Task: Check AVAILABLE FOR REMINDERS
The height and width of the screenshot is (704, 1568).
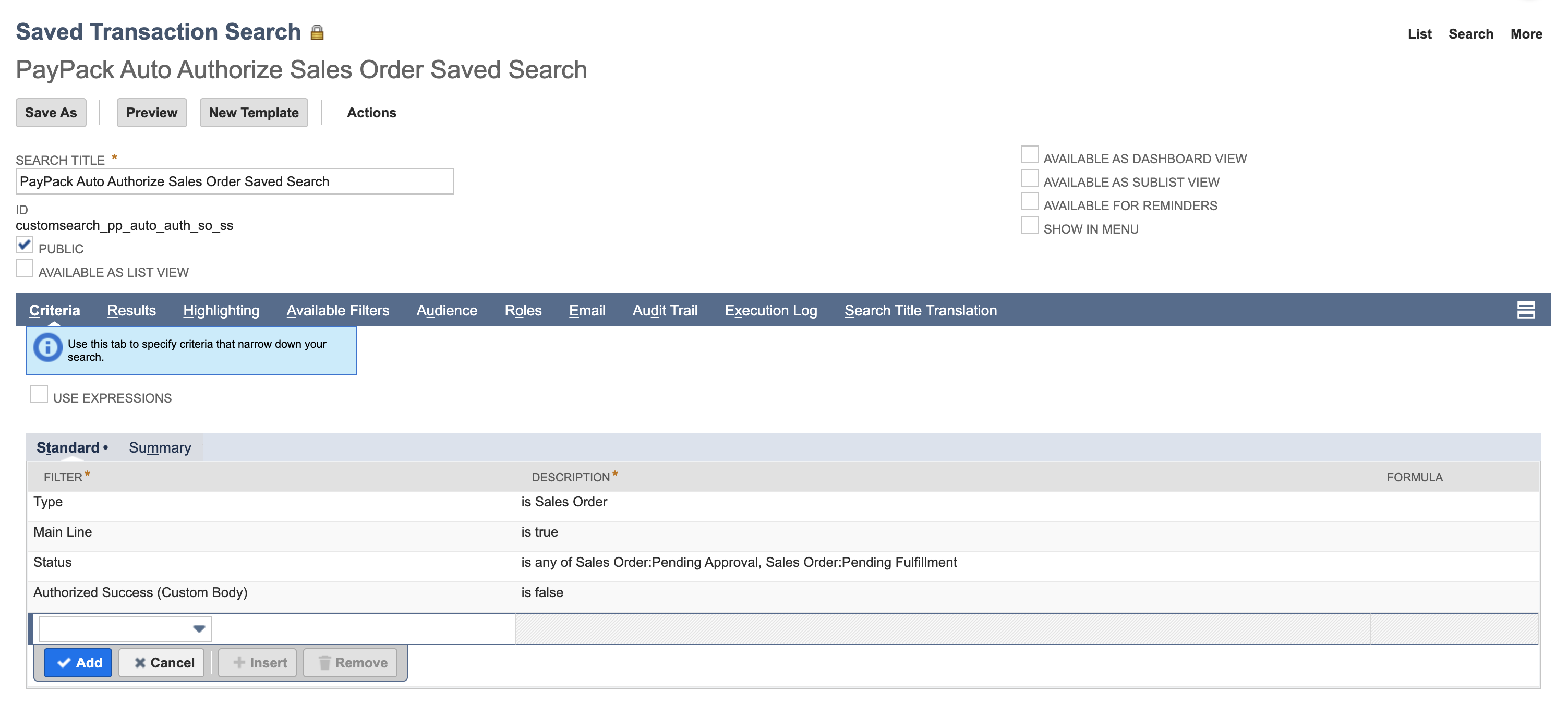Action: [x=1029, y=201]
